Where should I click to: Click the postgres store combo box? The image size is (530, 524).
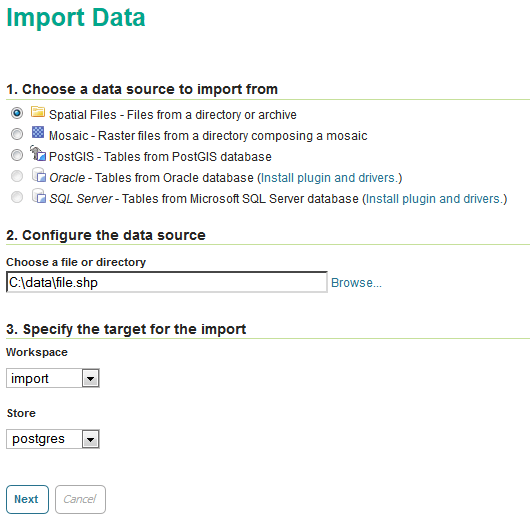tap(53, 439)
